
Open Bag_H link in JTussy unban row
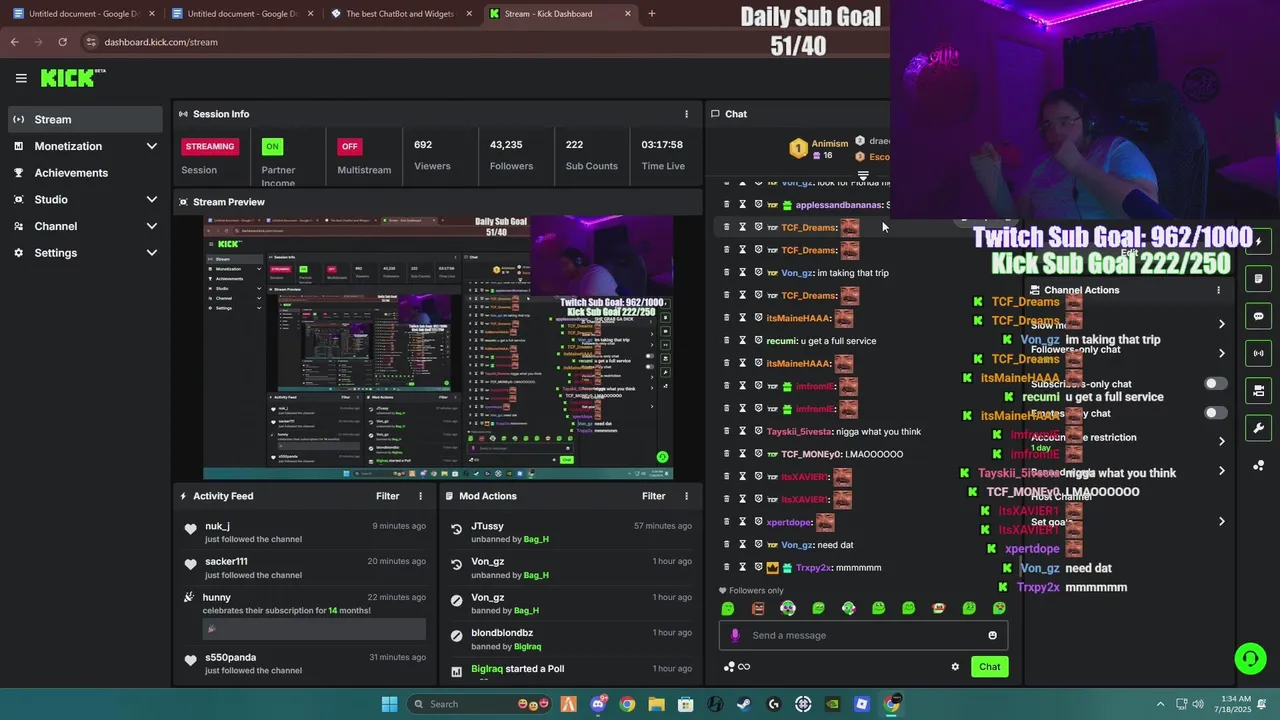(536, 539)
